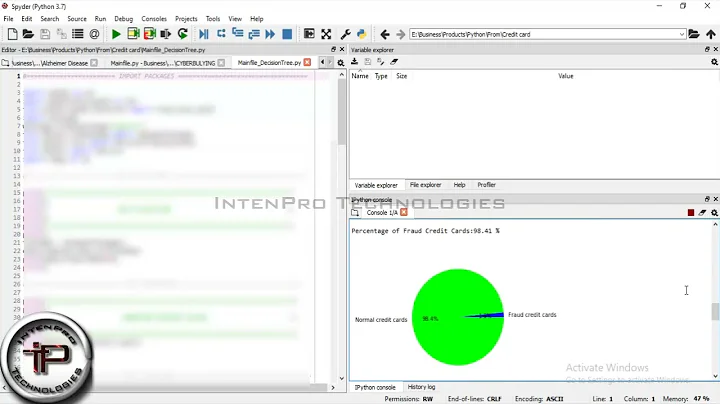Step into function debug icon

click(x=237, y=34)
